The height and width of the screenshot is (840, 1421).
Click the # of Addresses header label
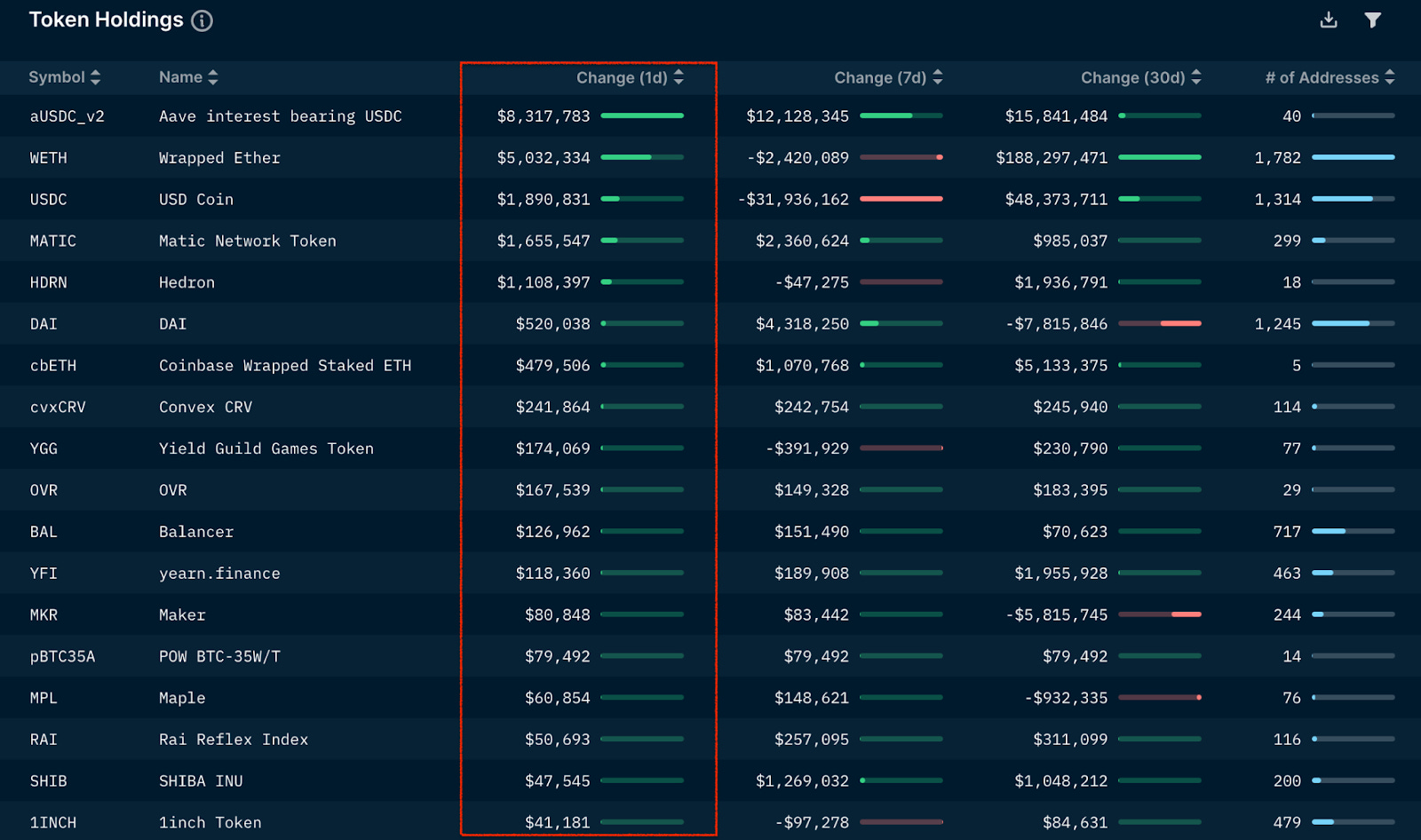click(x=1322, y=78)
